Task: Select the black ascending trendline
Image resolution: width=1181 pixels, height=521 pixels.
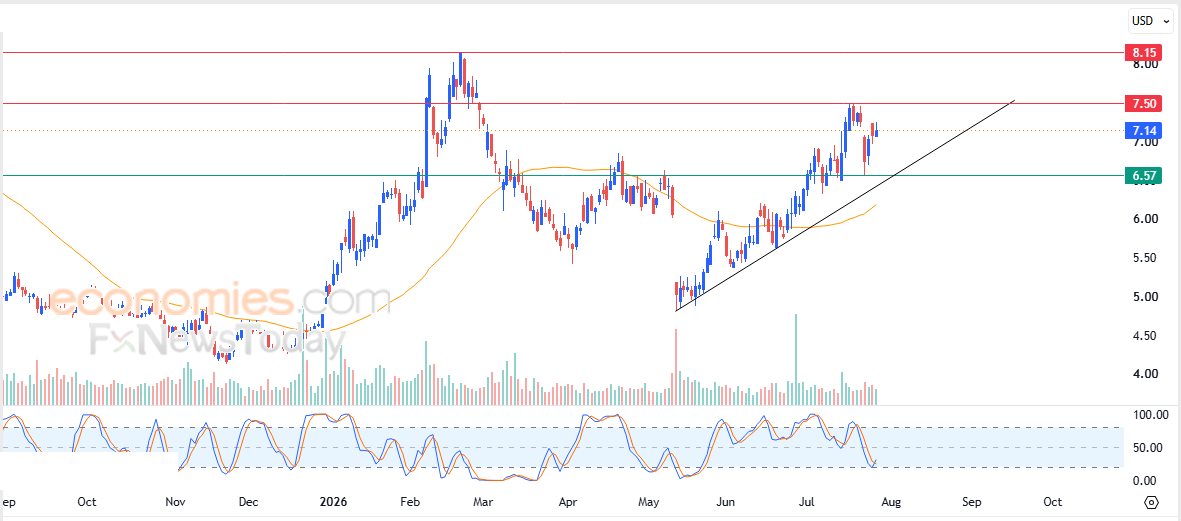Action: 845,205
